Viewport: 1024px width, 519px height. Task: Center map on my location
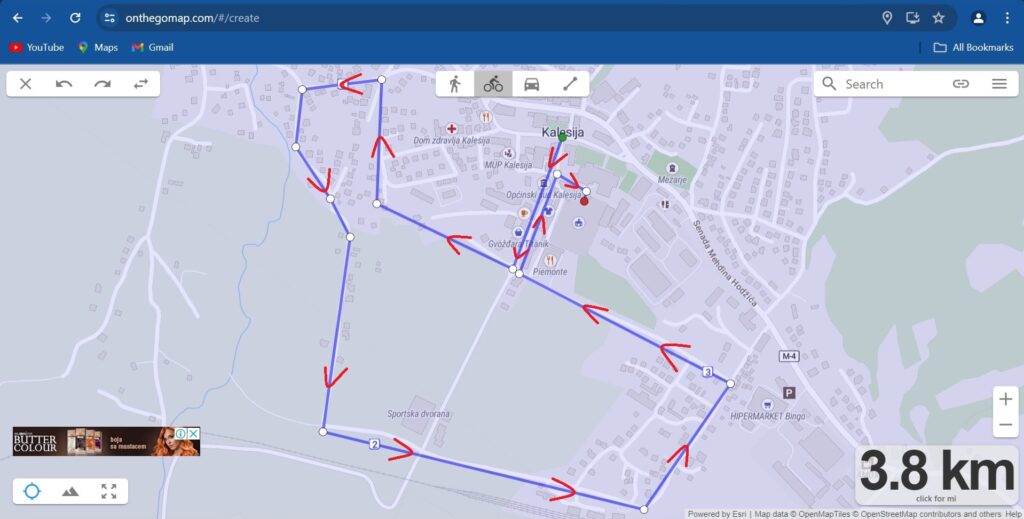click(32, 492)
